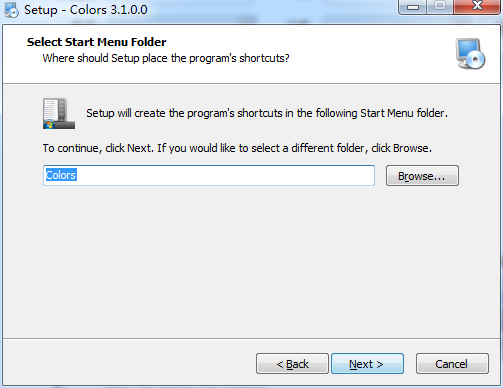This screenshot has height=388, width=503.
Task: Click the Start Menu folder icon
Action: (x=59, y=113)
